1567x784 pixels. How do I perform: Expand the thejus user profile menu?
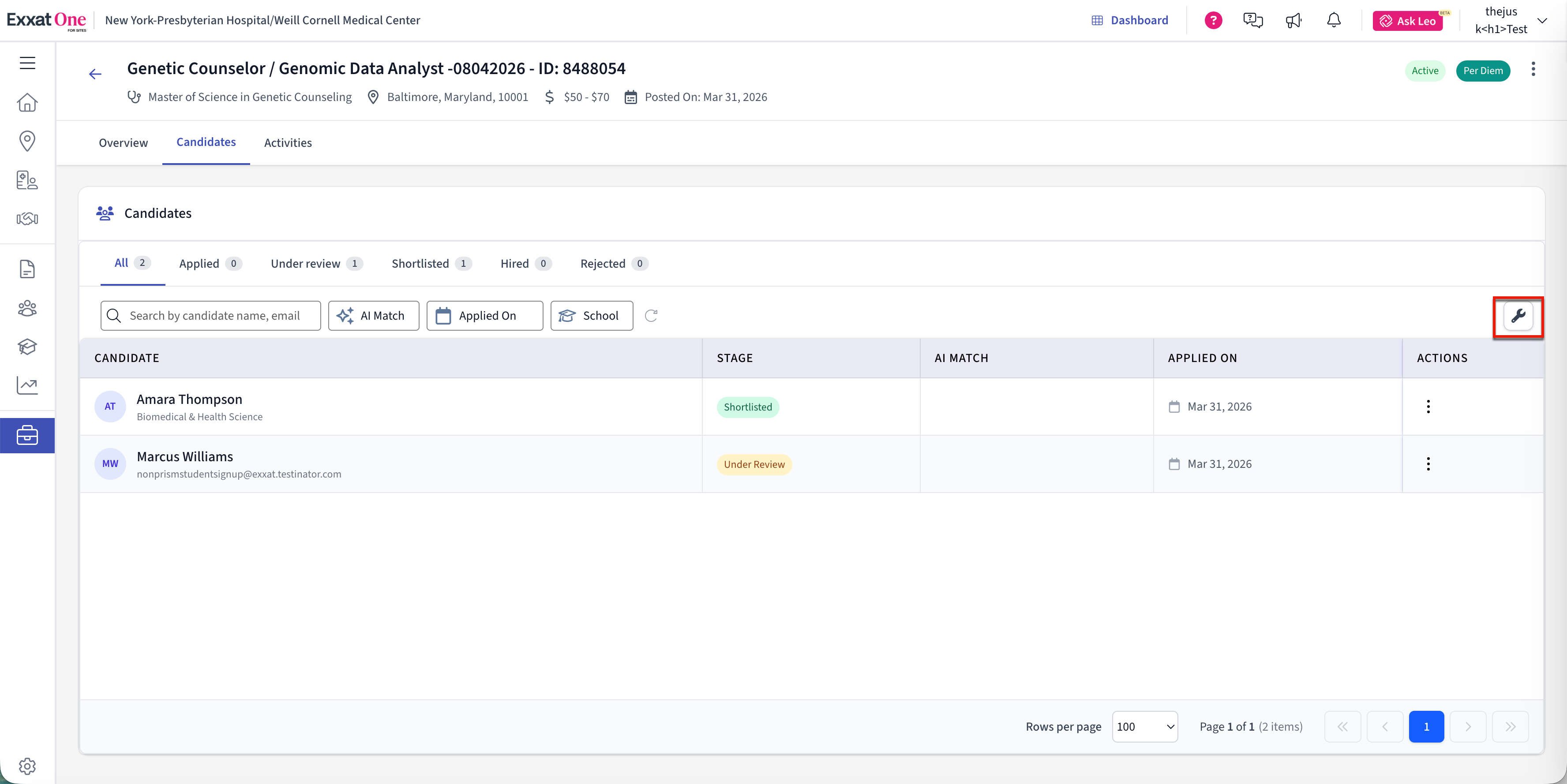click(1542, 20)
